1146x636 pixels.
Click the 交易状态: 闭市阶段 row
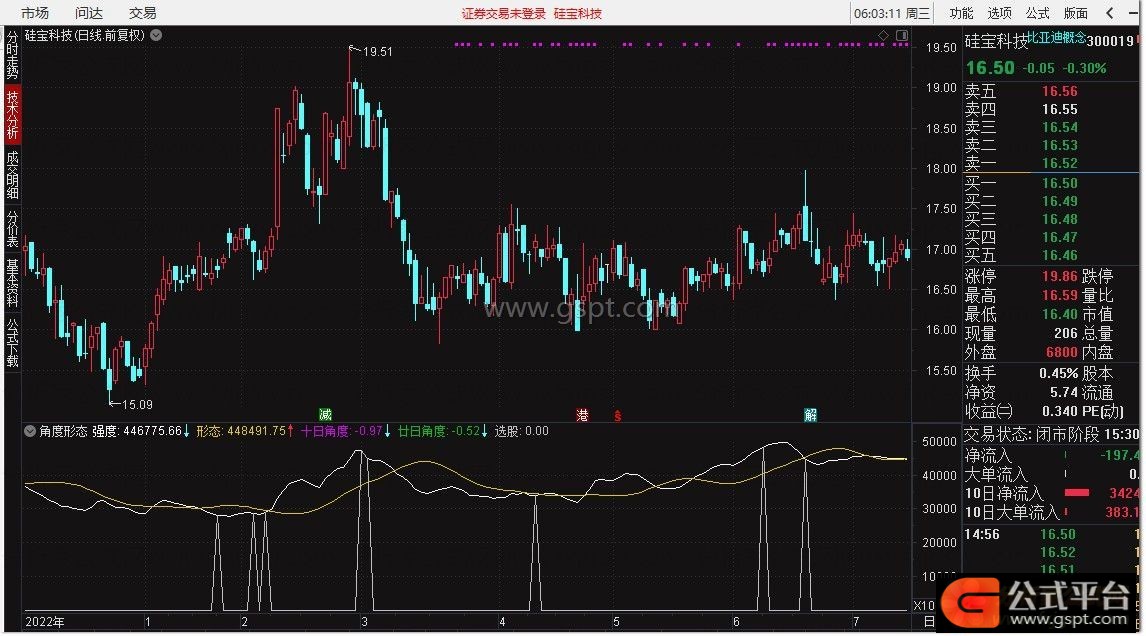pos(1051,434)
